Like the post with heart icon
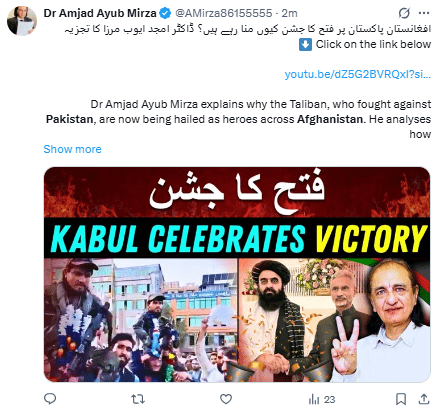 tap(226, 399)
